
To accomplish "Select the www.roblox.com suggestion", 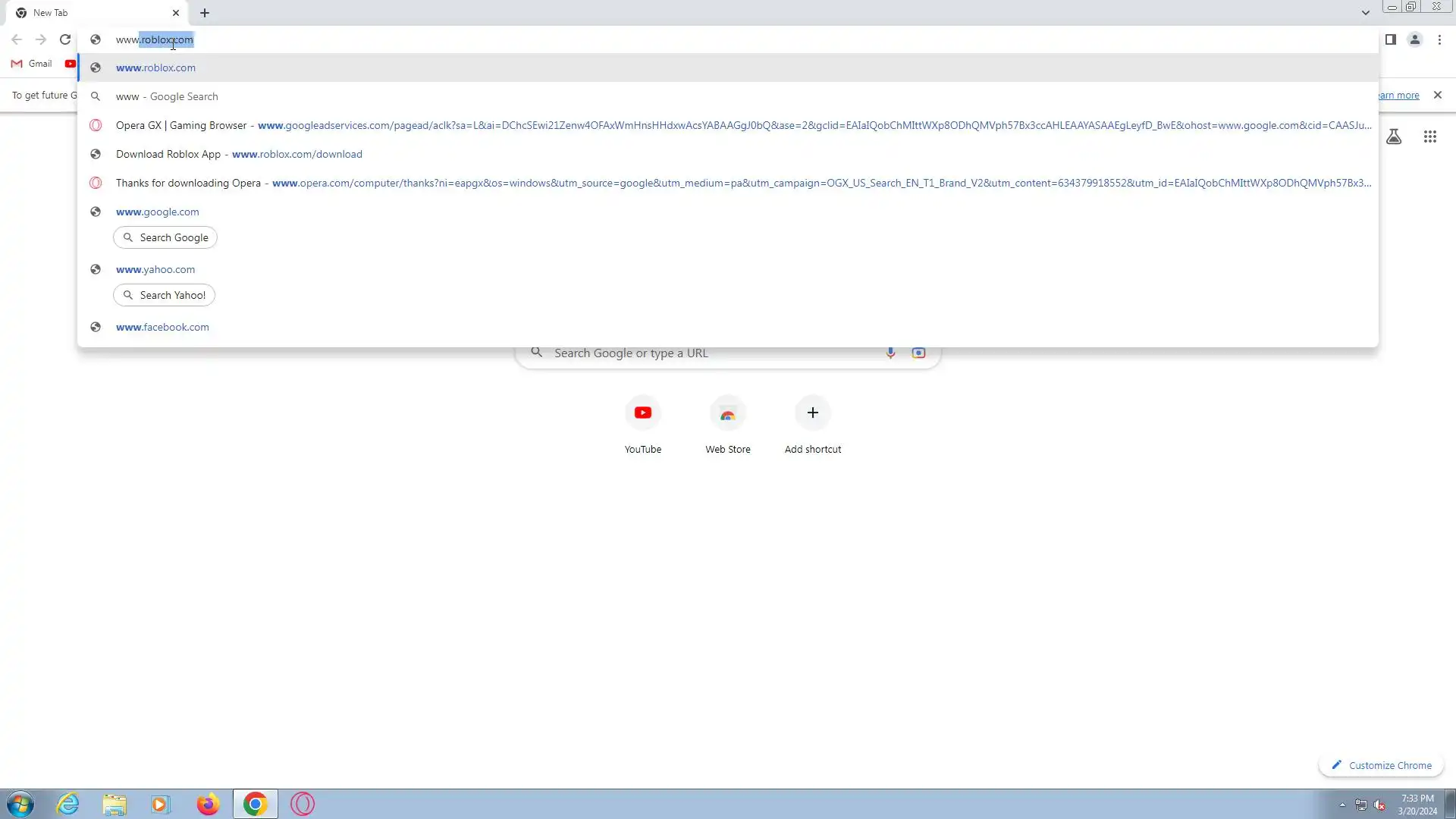I will pos(155,67).
